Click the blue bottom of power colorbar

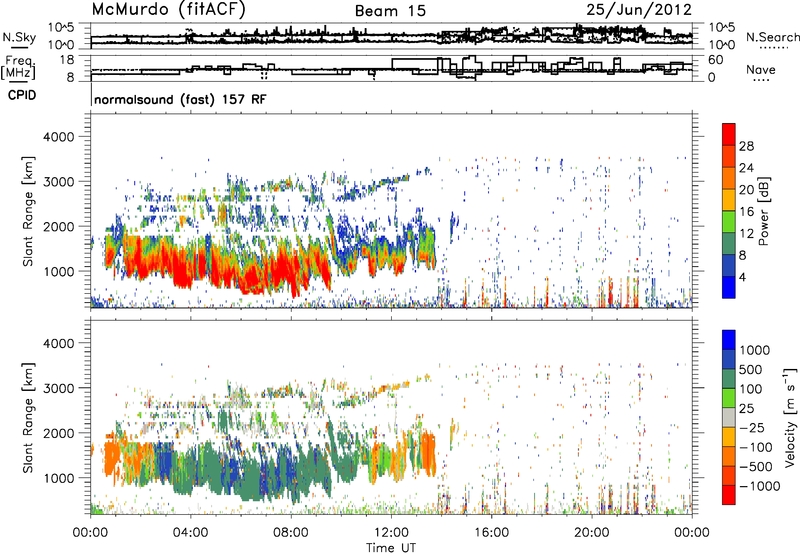click(x=729, y=287)
